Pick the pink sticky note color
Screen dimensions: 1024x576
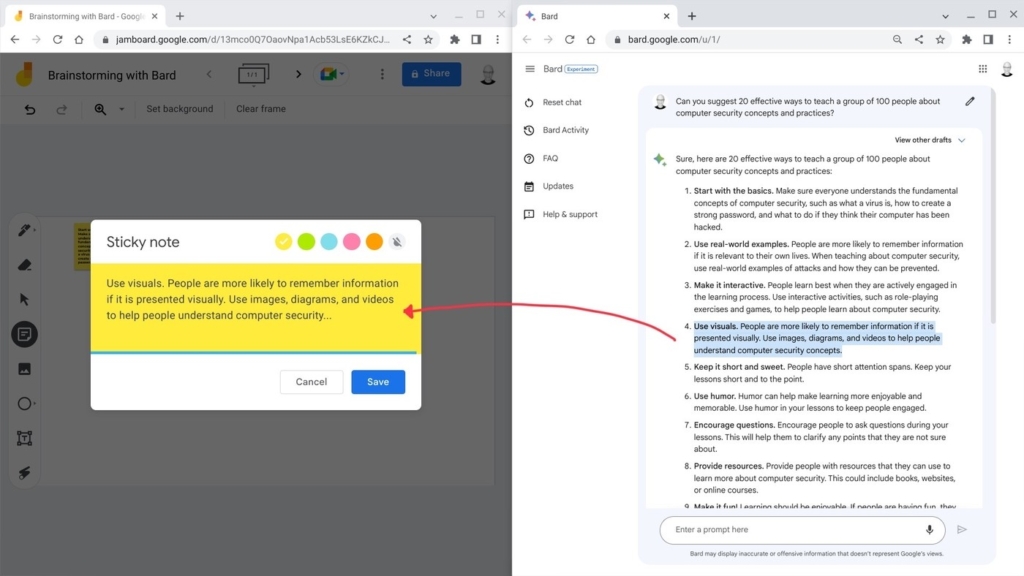[352, 241]
